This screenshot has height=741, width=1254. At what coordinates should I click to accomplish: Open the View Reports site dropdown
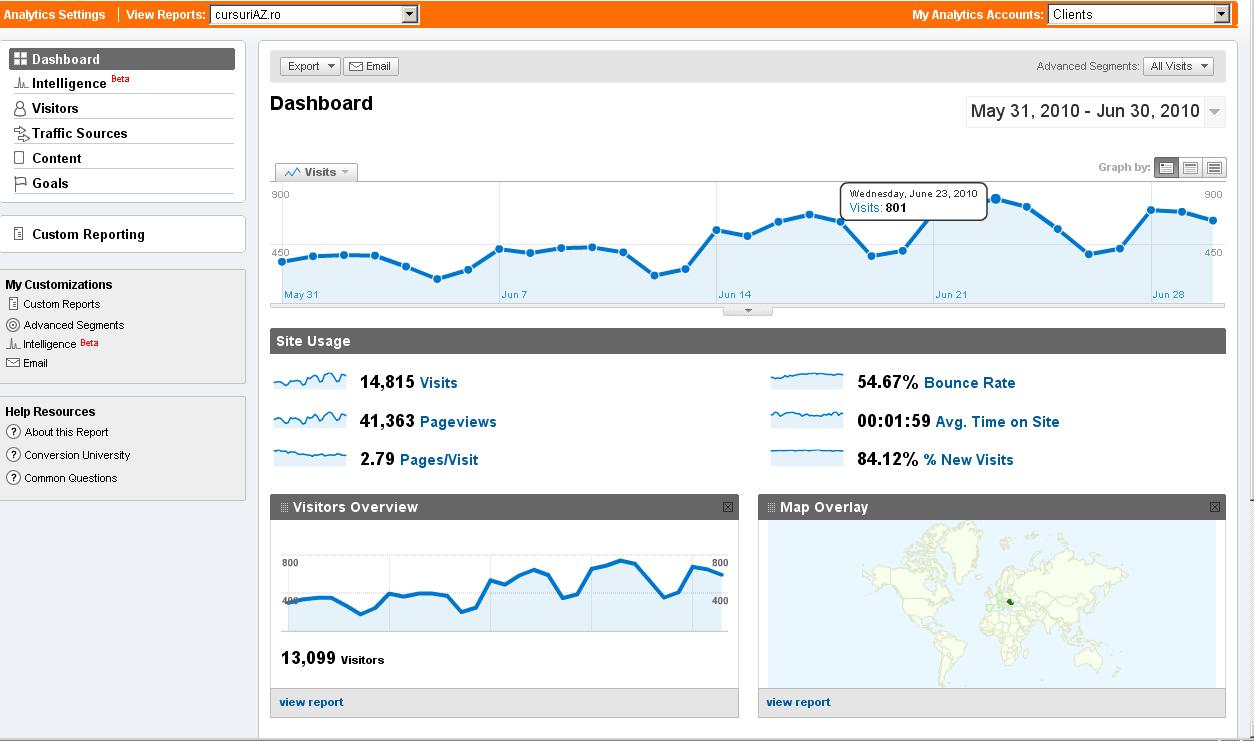(409, 15)
